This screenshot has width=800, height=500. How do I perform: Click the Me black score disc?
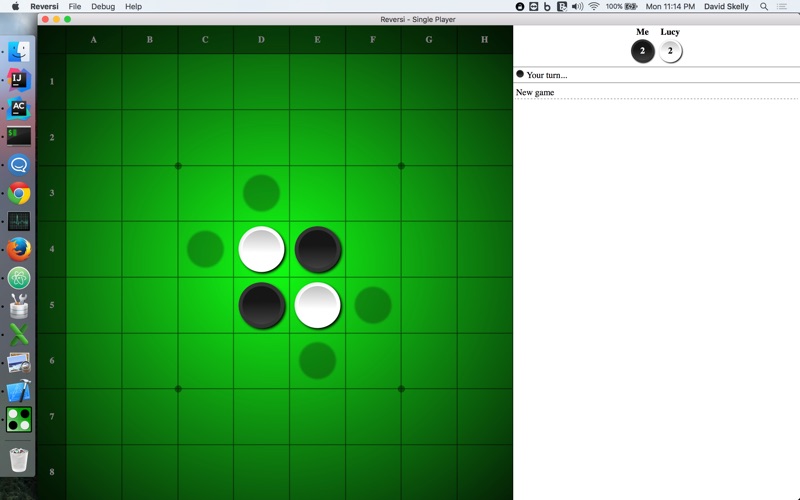pos(642,51)
